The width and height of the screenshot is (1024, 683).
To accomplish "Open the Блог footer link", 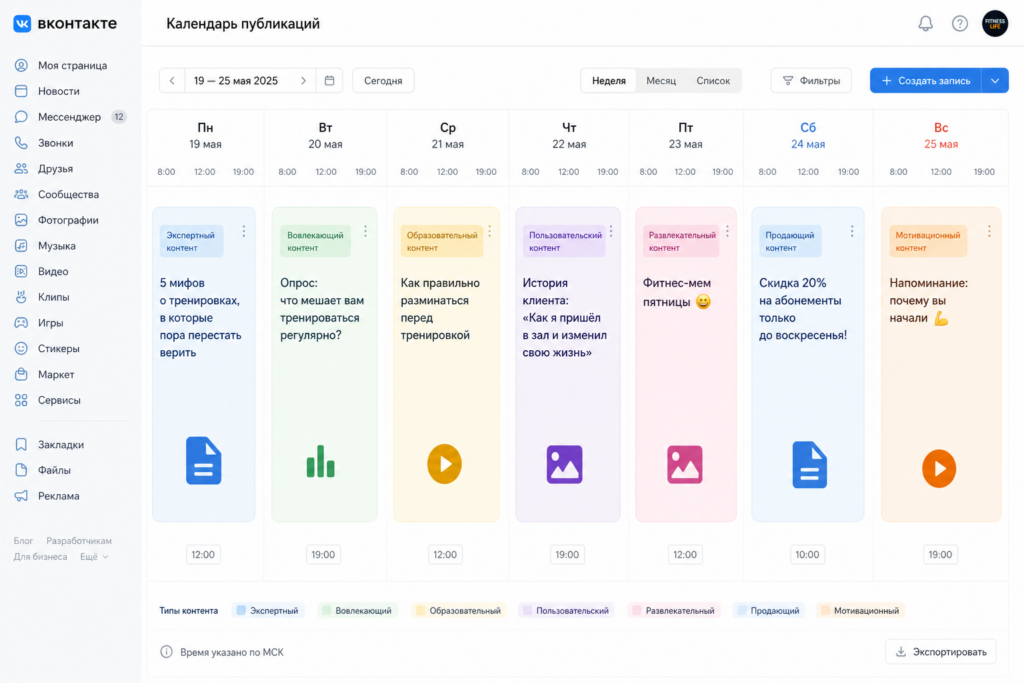I will pos(24,541).
